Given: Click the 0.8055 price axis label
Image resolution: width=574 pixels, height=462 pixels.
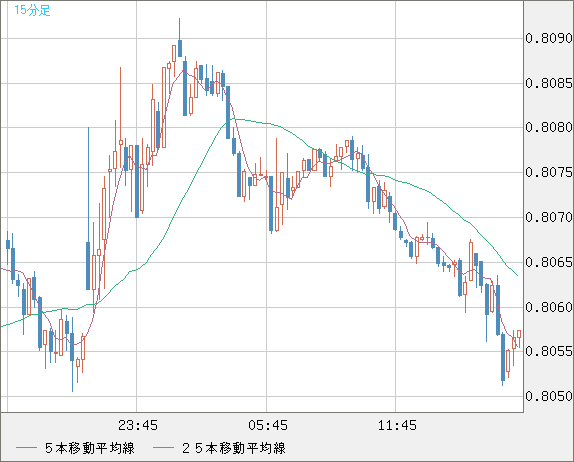Looking at the screenshot, I should pos(549,351).
